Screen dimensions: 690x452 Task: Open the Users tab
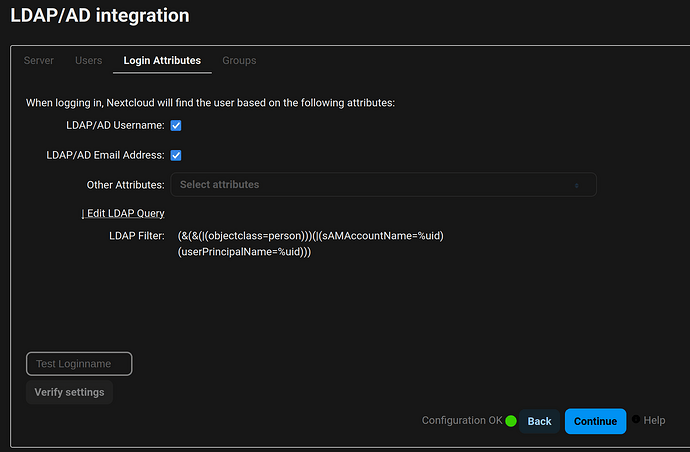point(88,60)
